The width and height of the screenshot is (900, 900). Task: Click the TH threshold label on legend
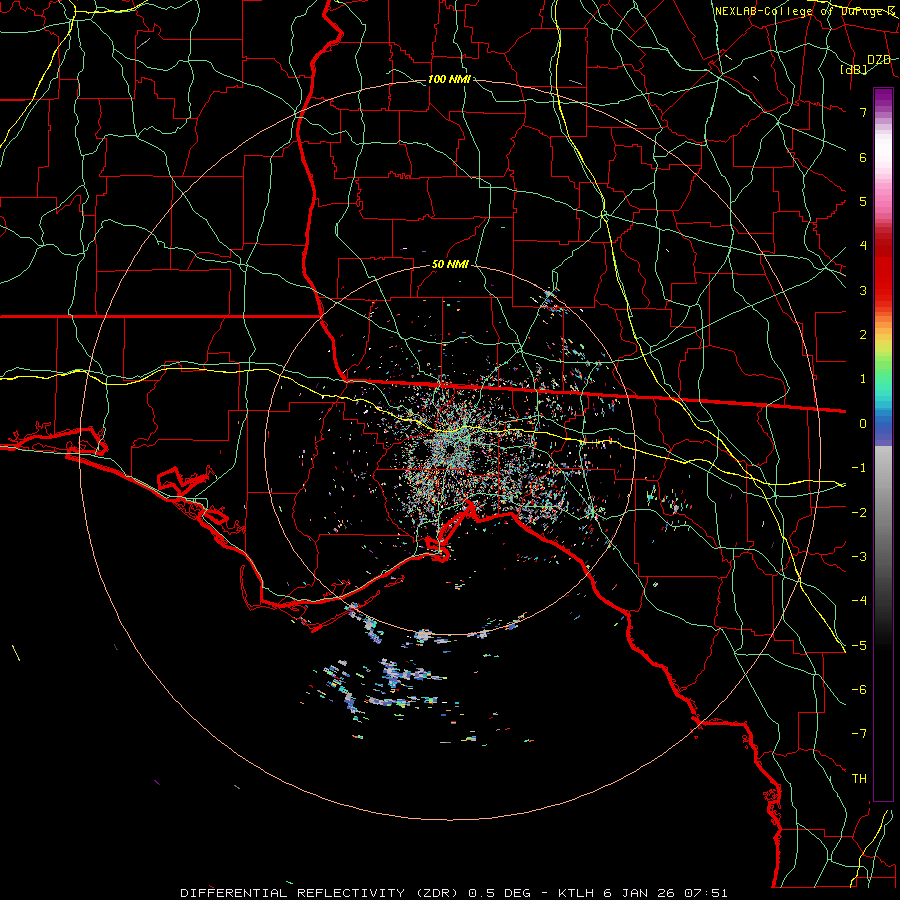[859, 779]
